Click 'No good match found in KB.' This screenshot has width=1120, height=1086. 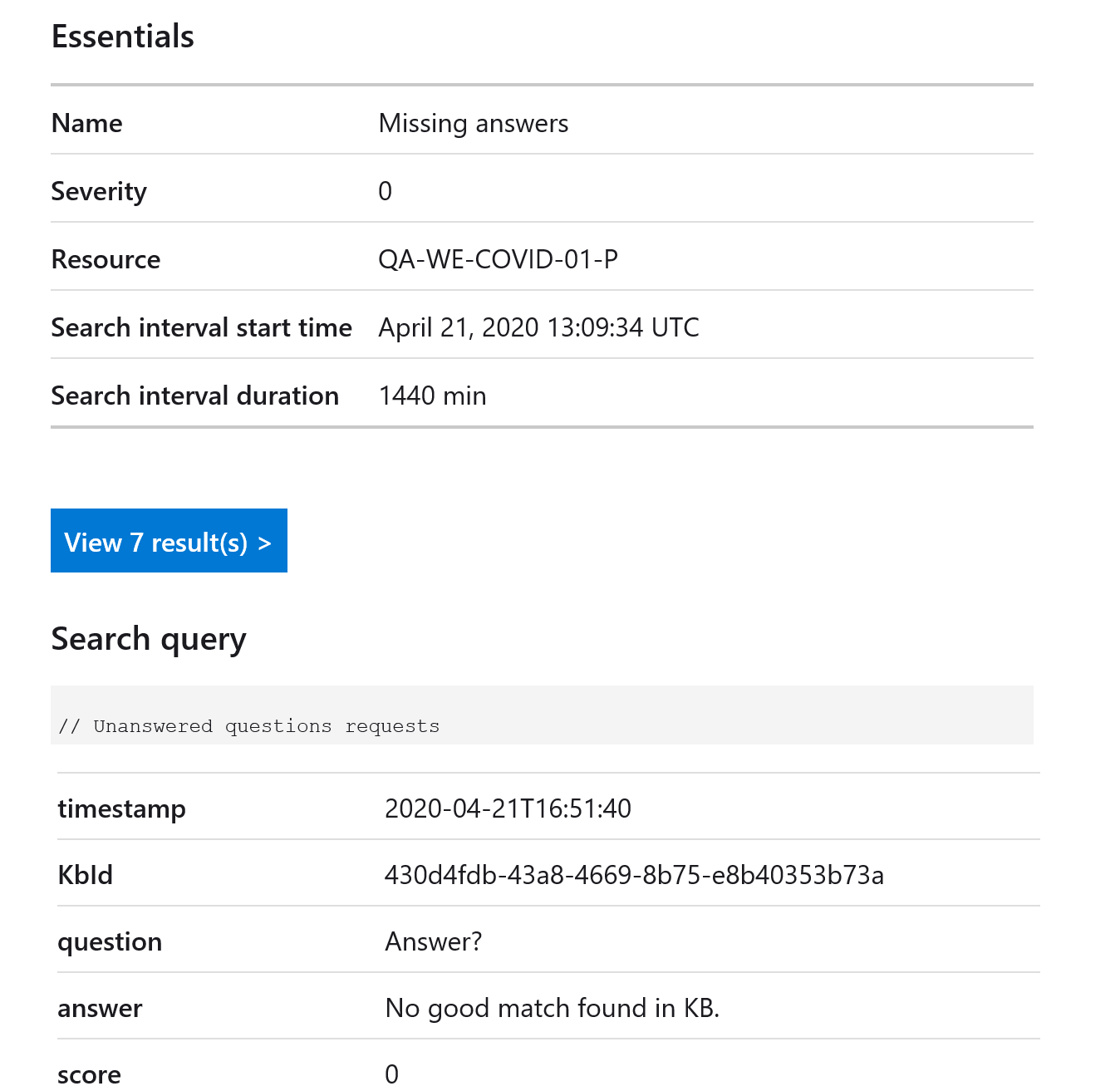(x=553, y=1008)
